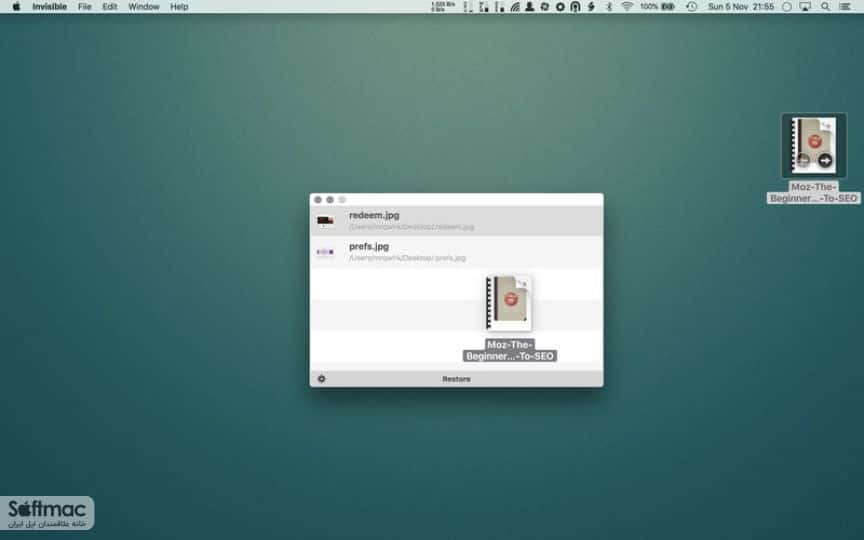
Task: Click the redeem.jpg thumbnail icon
Action: click(325, 222)
